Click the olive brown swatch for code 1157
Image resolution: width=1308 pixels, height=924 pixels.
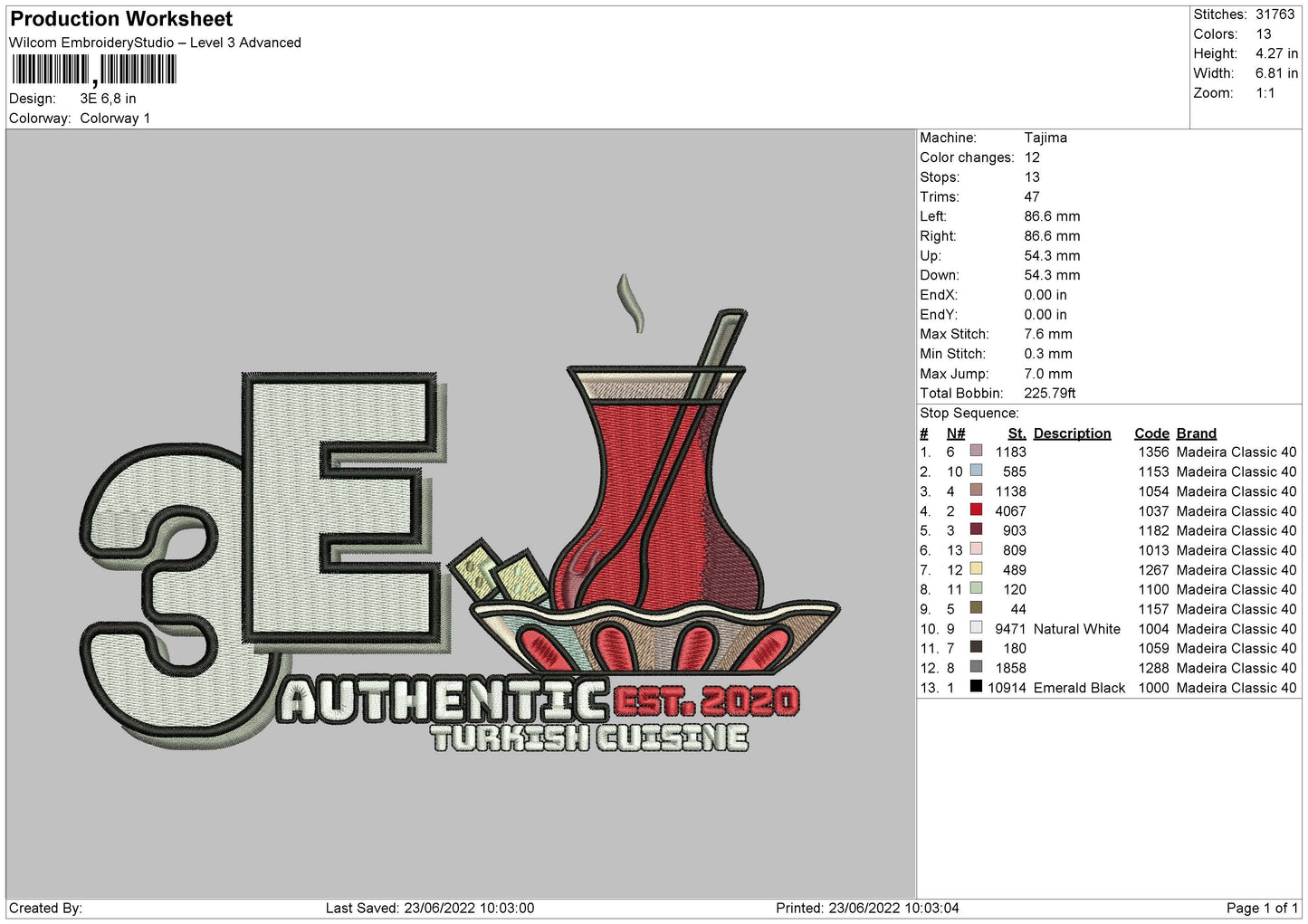[976, 608]
